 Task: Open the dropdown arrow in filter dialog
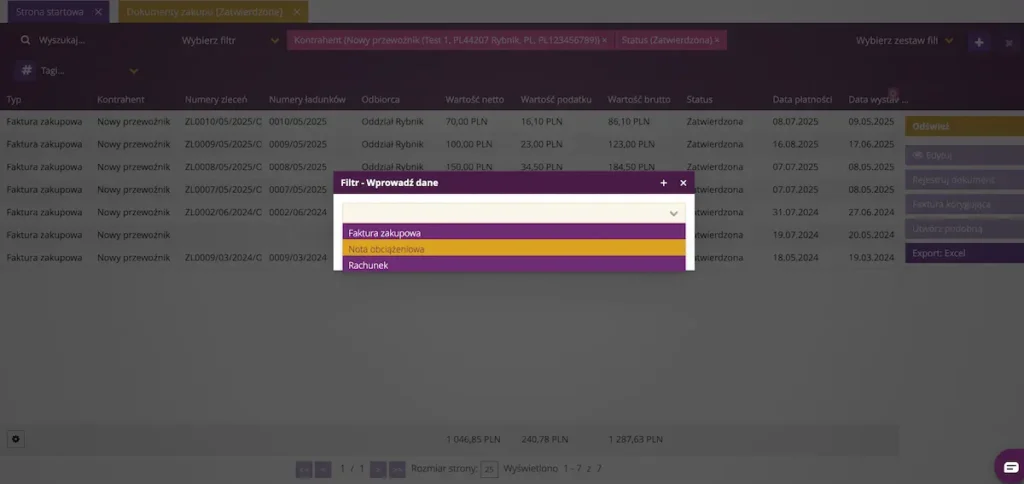point(674,213)
